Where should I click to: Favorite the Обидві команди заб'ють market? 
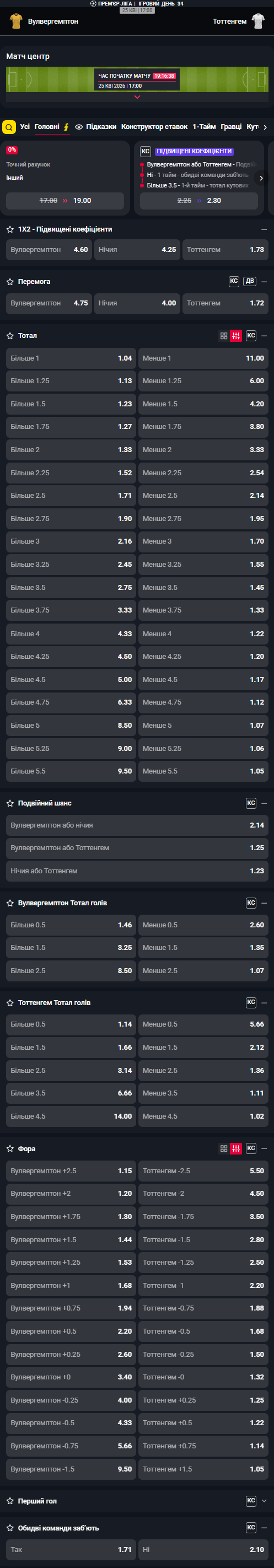click(x=10, y=1528)
